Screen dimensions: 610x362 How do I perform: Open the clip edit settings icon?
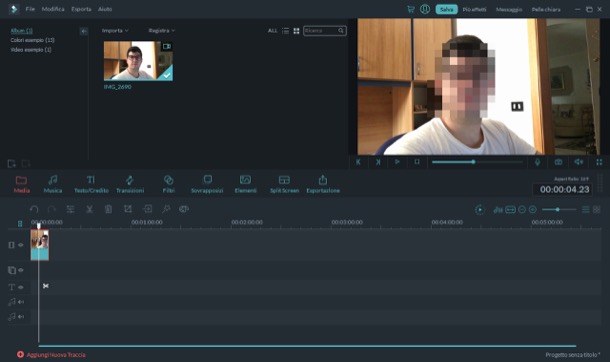pyautogui.click(x=70, y=209)
